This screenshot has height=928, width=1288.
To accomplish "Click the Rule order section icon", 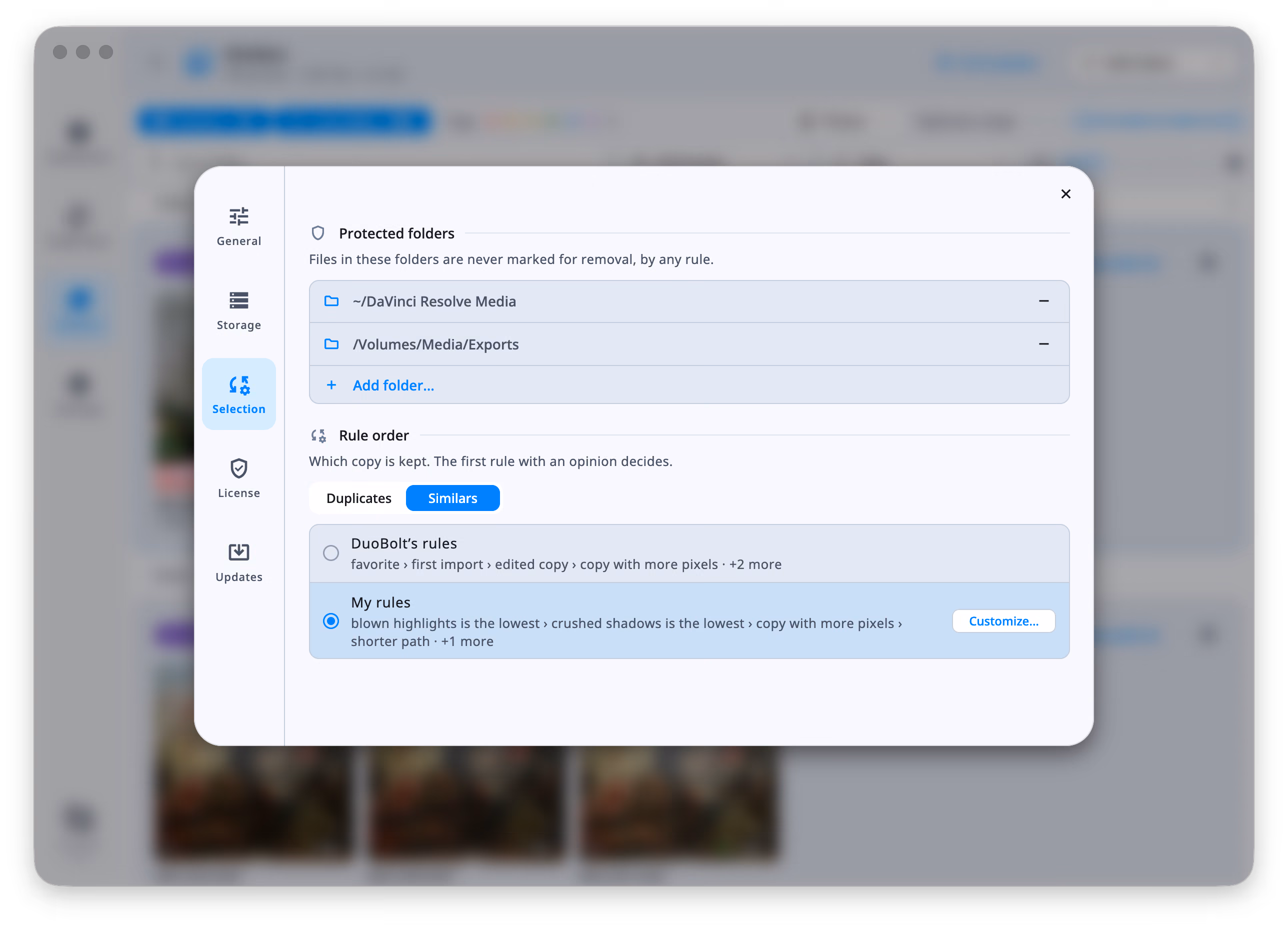I will tap(318, 435).
